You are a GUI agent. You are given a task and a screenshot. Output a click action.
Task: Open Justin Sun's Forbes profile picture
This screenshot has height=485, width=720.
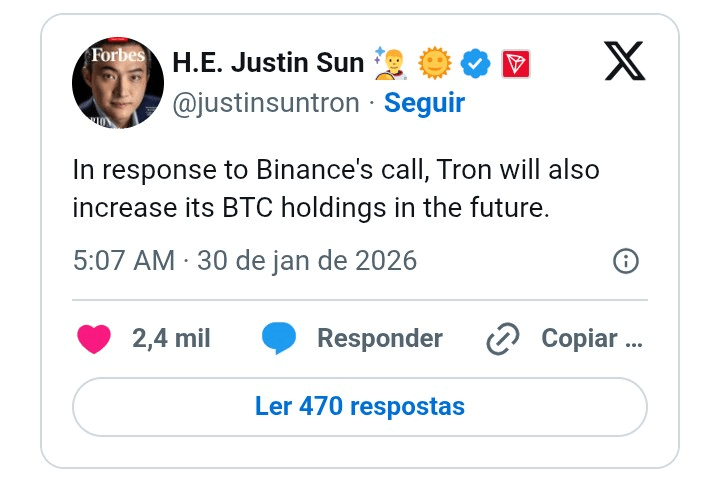[118, 83]
